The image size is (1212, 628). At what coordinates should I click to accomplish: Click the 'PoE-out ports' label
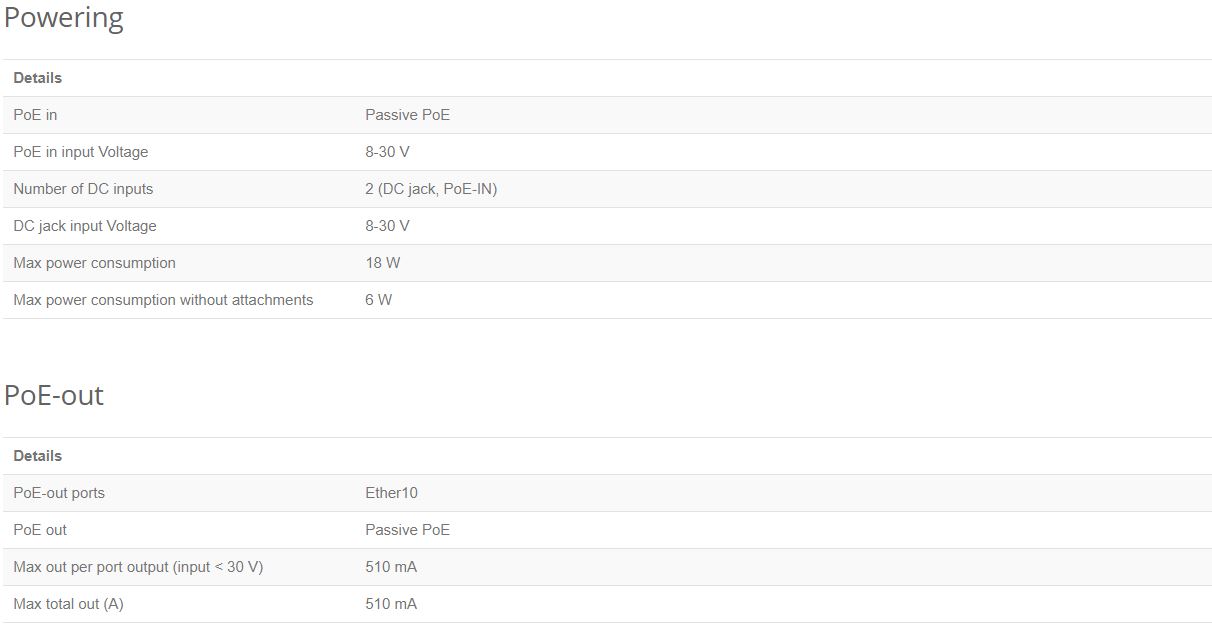59,493
